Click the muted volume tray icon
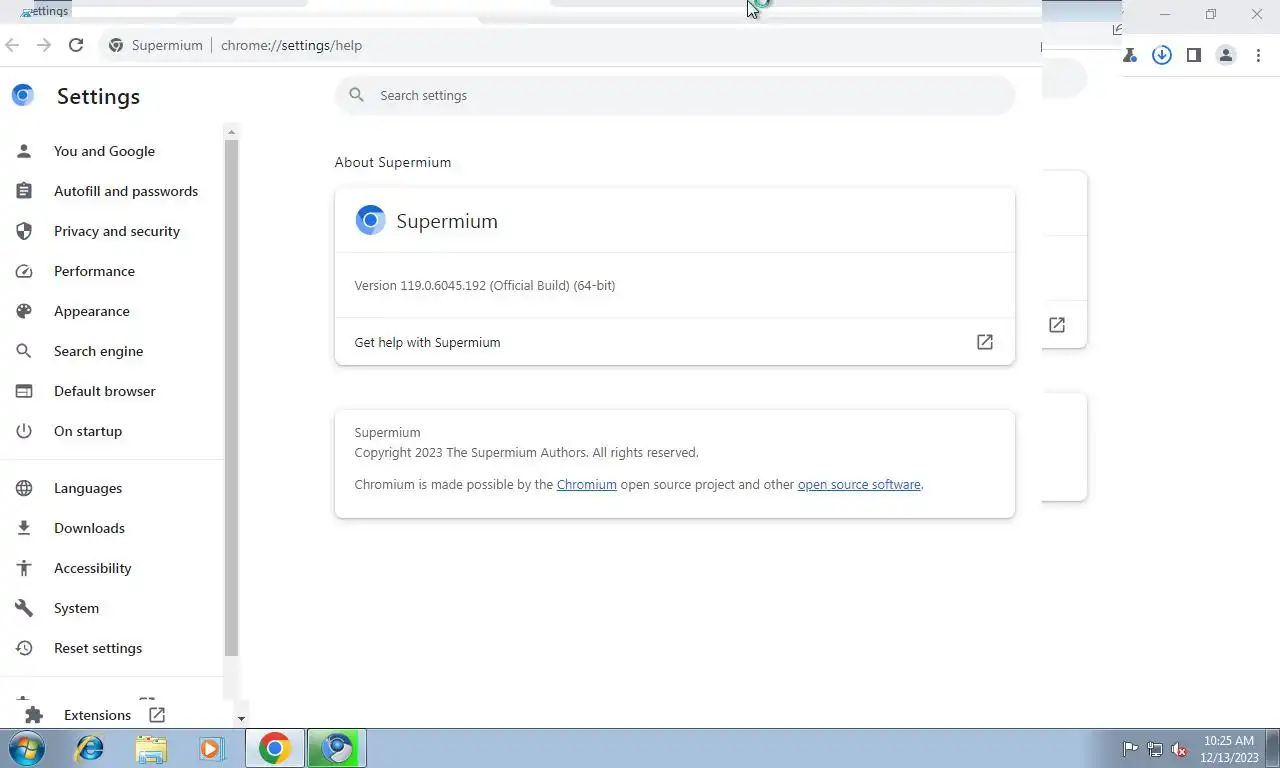The width and height of the screenshot is (1280, 768). (1179, 749)
